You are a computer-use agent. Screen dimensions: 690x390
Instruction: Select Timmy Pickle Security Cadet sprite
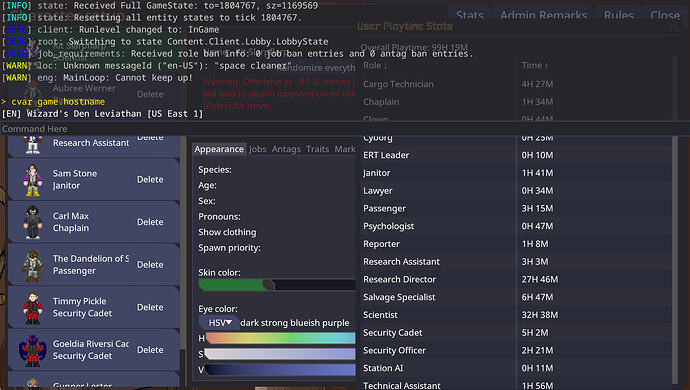[33, 307]
